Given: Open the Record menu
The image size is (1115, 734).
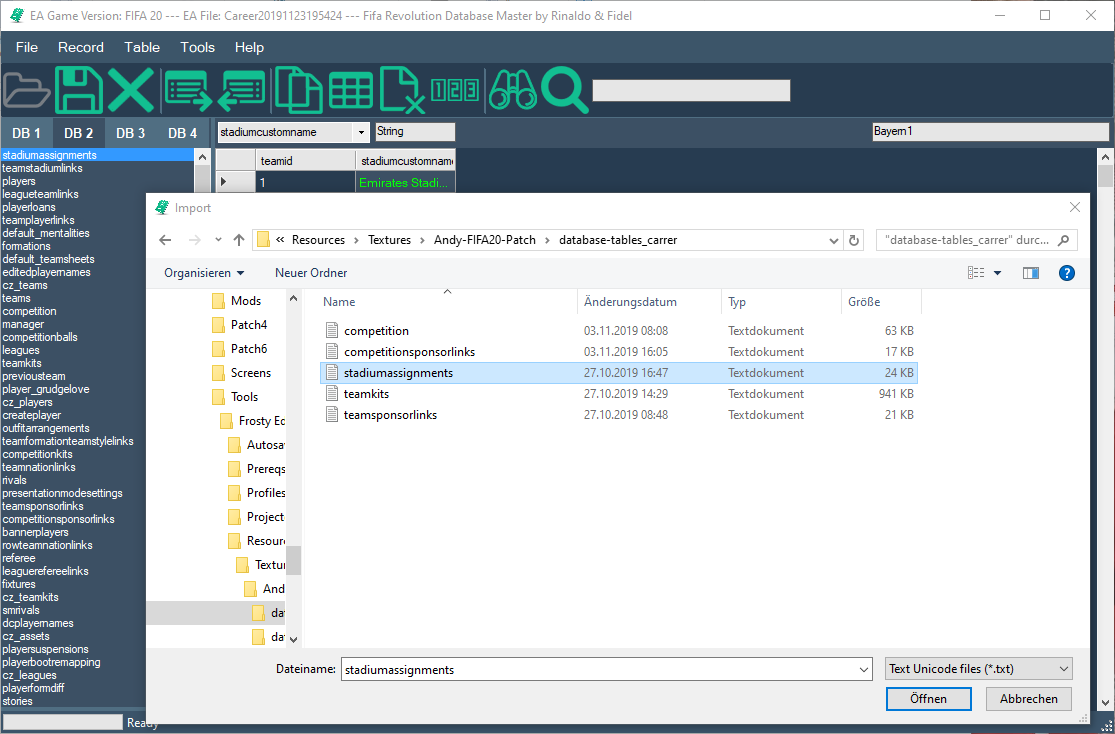Looking at the screenshot, I should (81, 47).
